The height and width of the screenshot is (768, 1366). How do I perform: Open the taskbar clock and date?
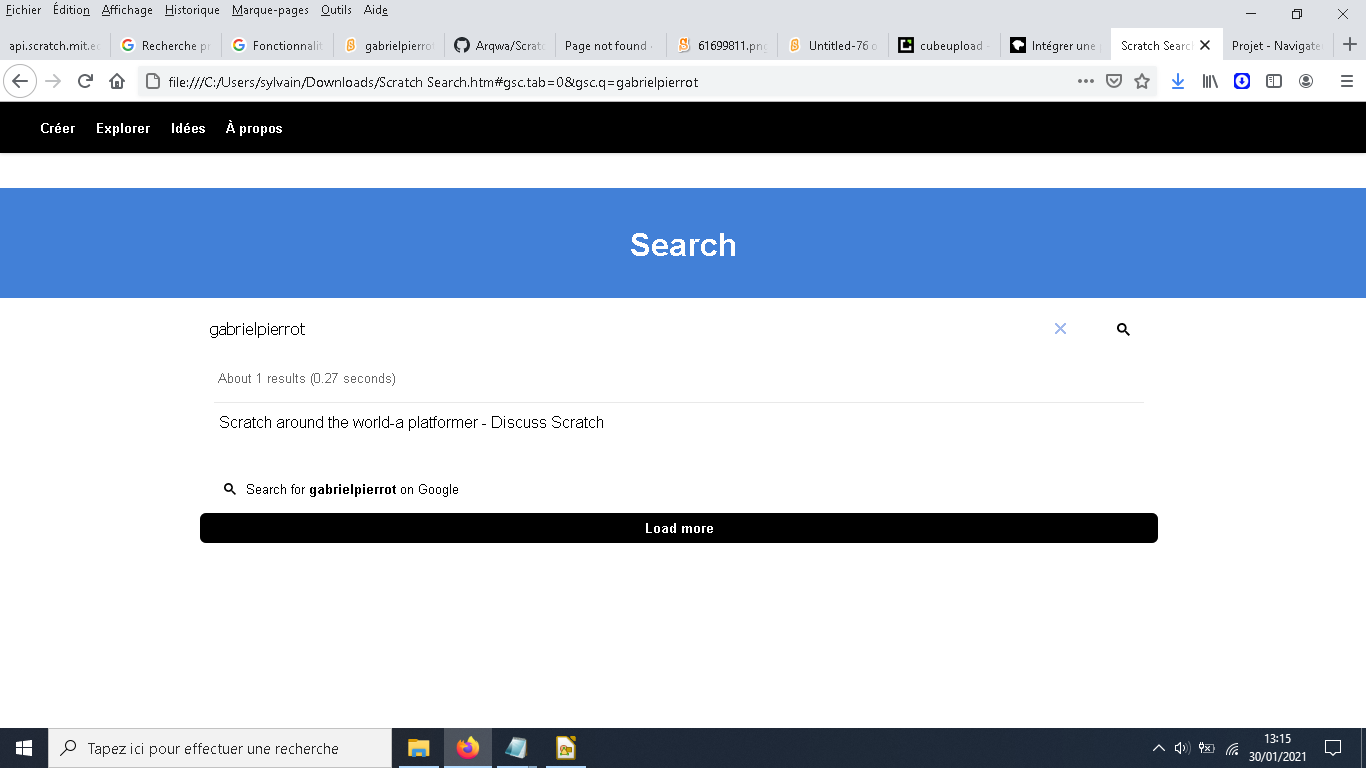coord(1278,748)
